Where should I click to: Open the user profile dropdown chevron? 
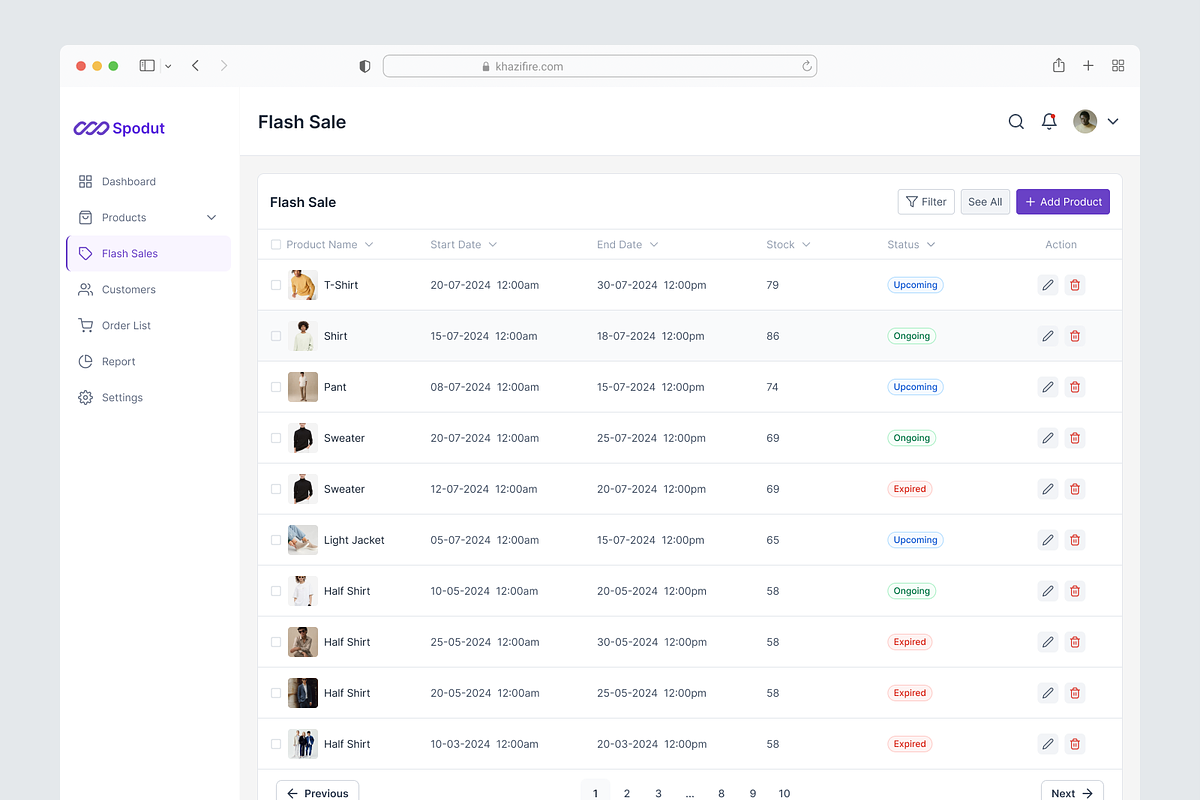(1113, 122)
